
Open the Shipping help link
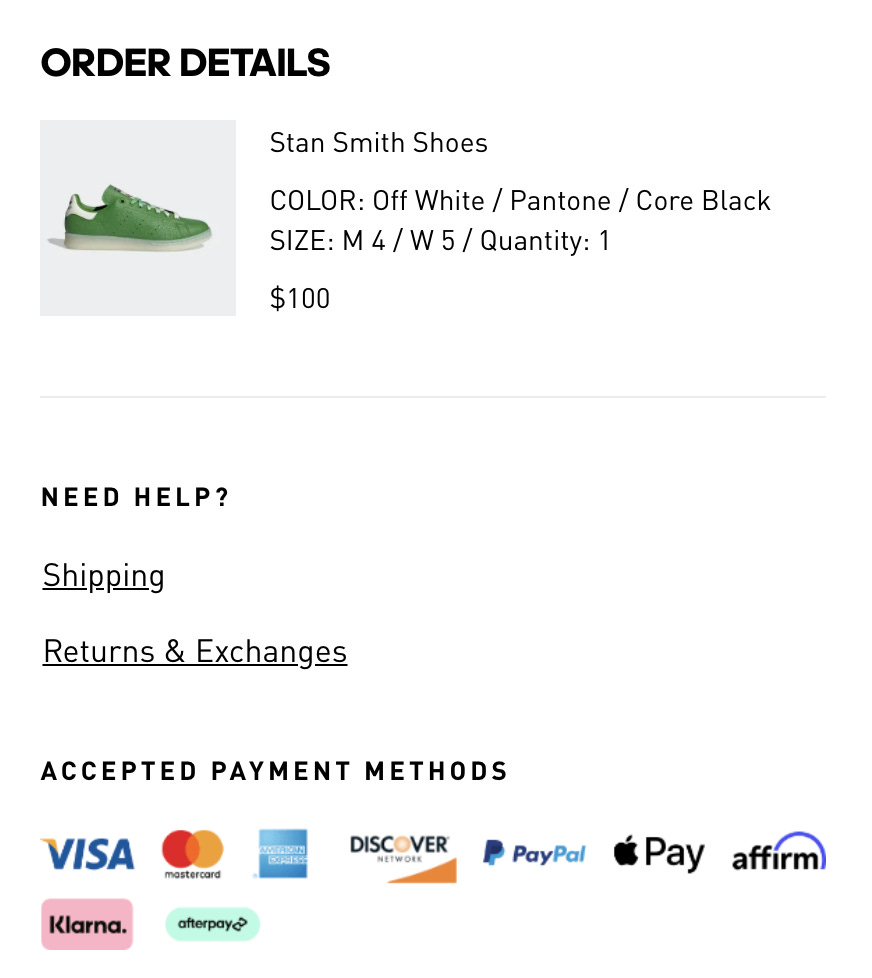(103, 576)
